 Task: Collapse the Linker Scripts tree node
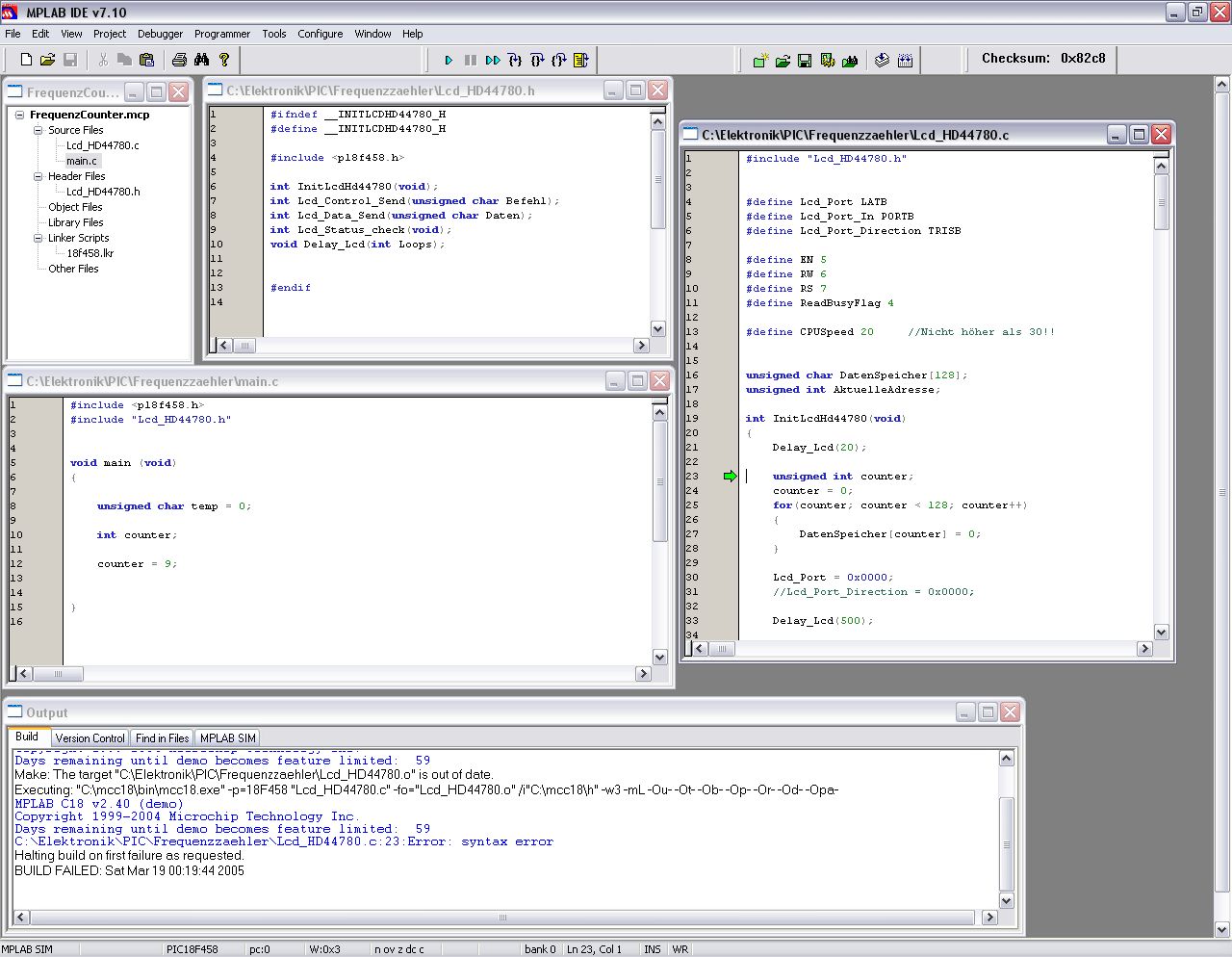(x=38, y=238)
